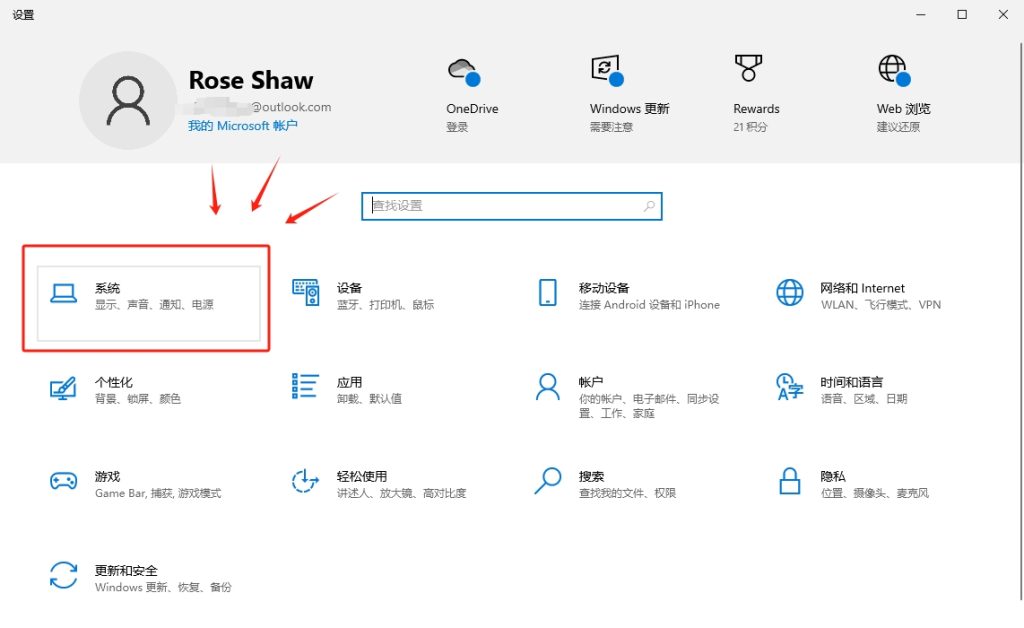Sign in to OneDrive via 登录 link
The height and width of the screenshot is (628, 1024).
pyautogui.click(x=458, y=127)
